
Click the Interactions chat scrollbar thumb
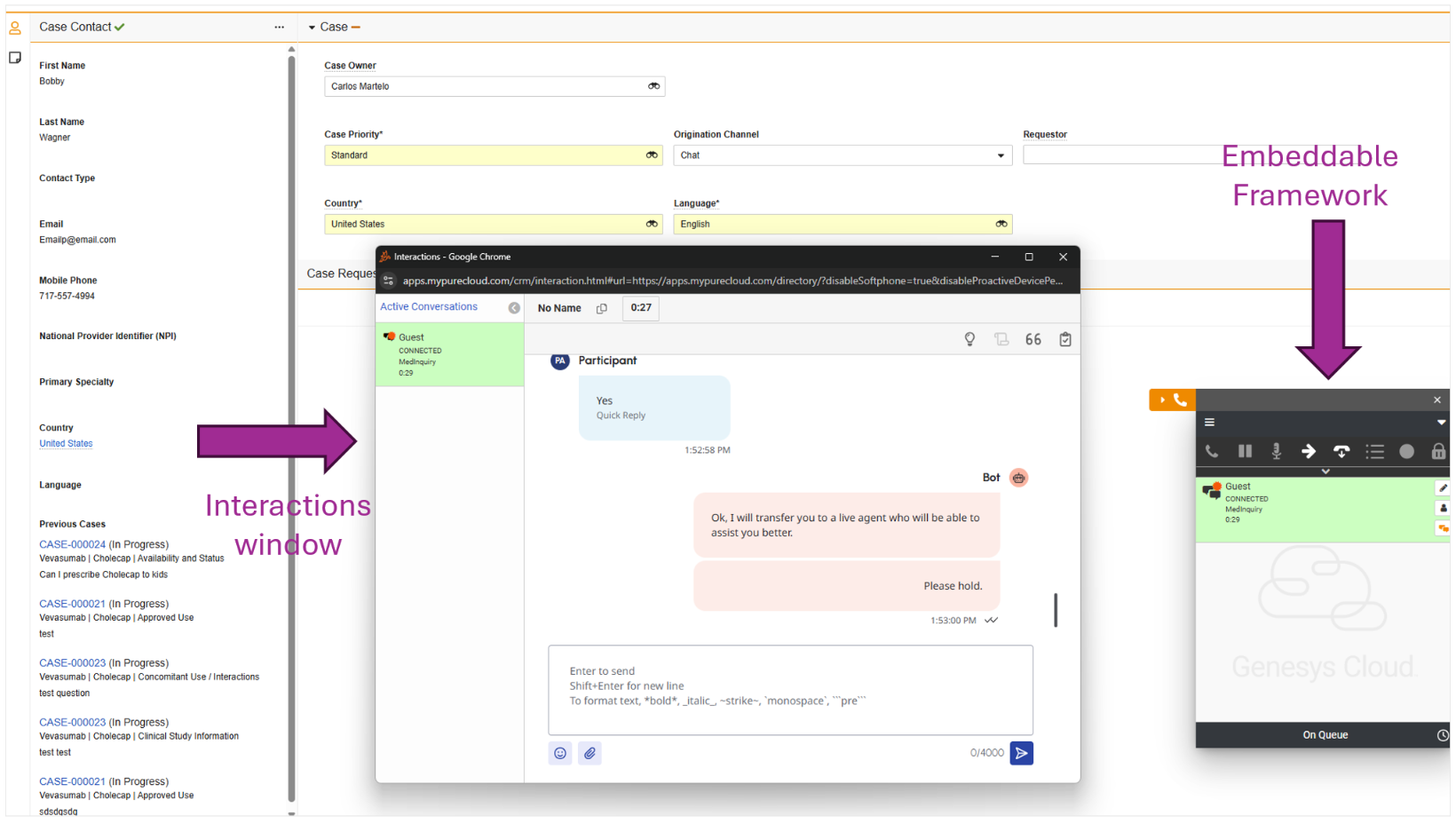tap(1056, 610)
